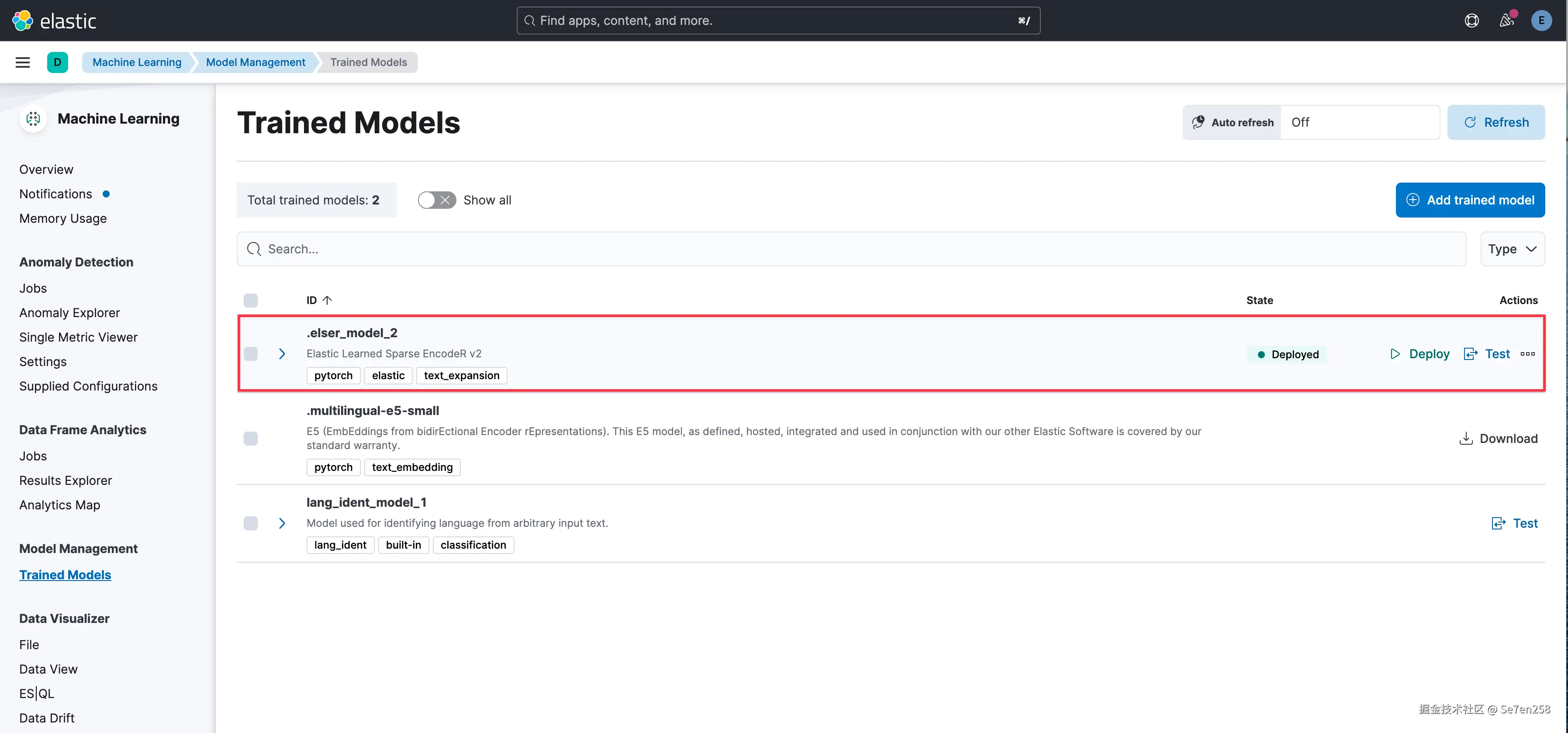The image size is (1568, 733).
Task: Focus the models Search field
Action: click(x=852, y=249)
